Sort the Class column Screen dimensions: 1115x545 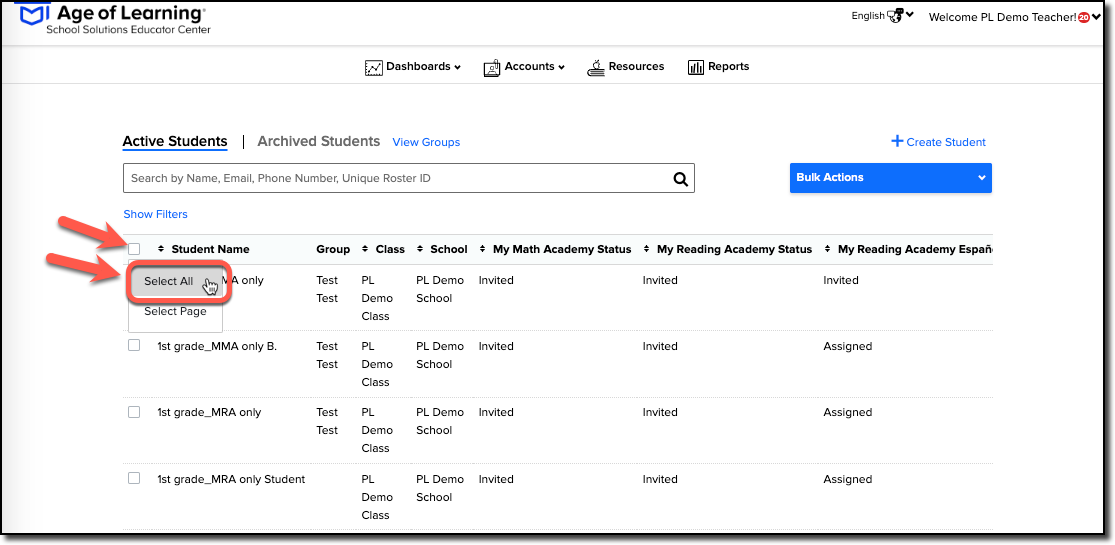point(366,249)
